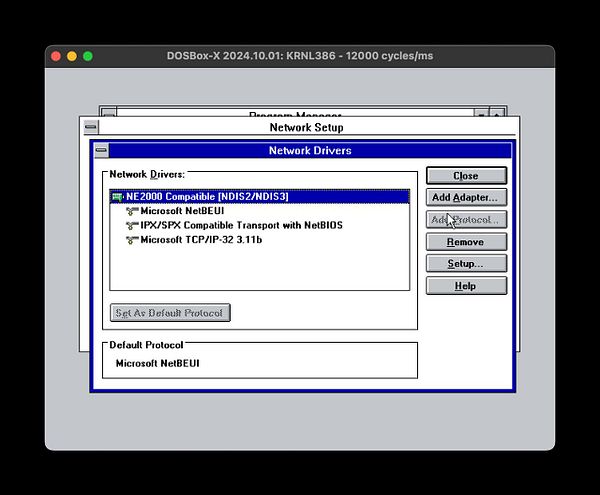Click the DOSBox-X window title text
The width and height of the screenshot is (600, 495).
[x=300, y=56]
